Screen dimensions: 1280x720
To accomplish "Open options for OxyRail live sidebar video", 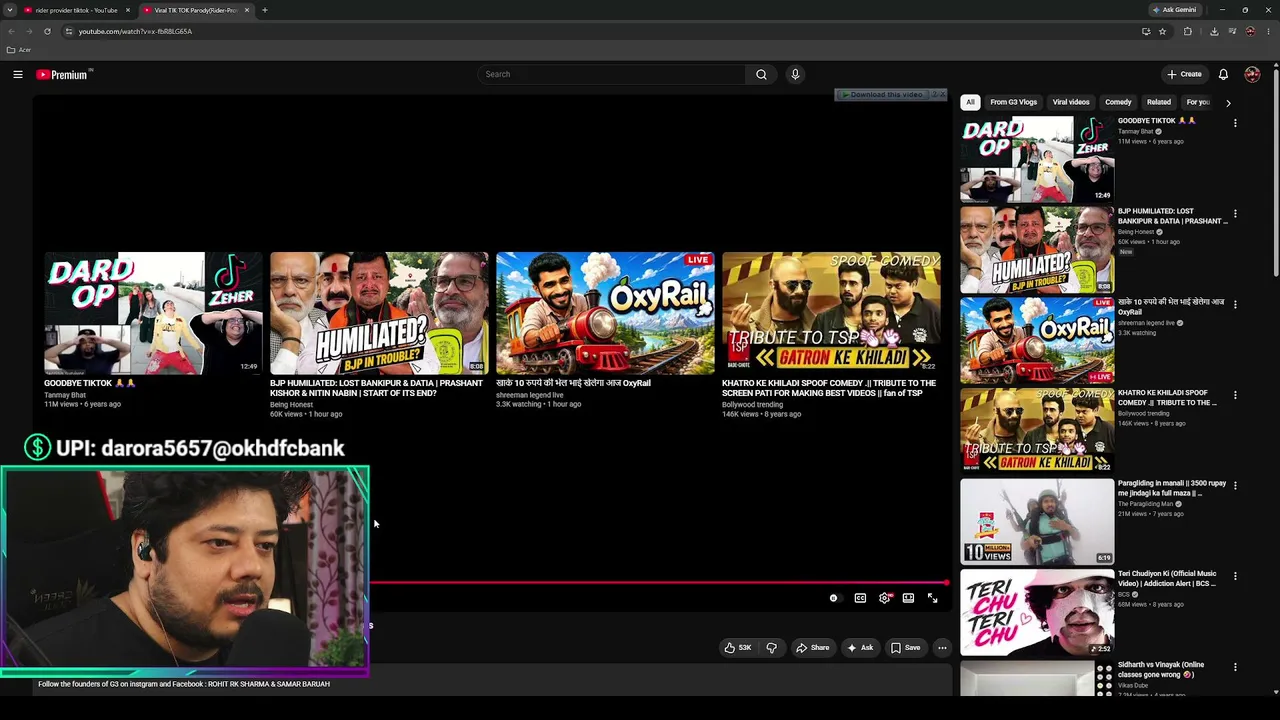I will 1235,304.
